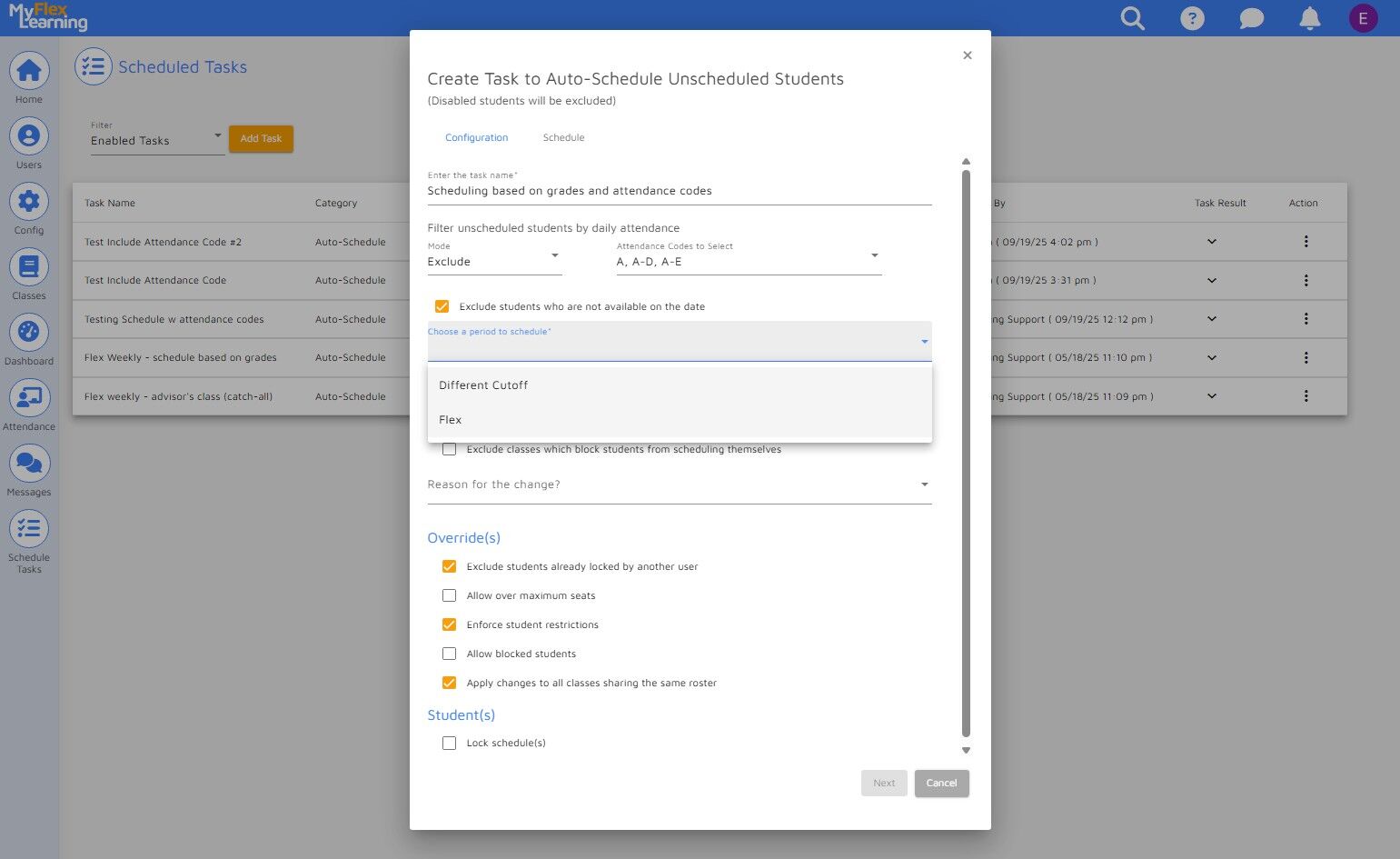Click the search magnifier icon
This screenshot has width=1400, height=859.
tap(1132, 18)
